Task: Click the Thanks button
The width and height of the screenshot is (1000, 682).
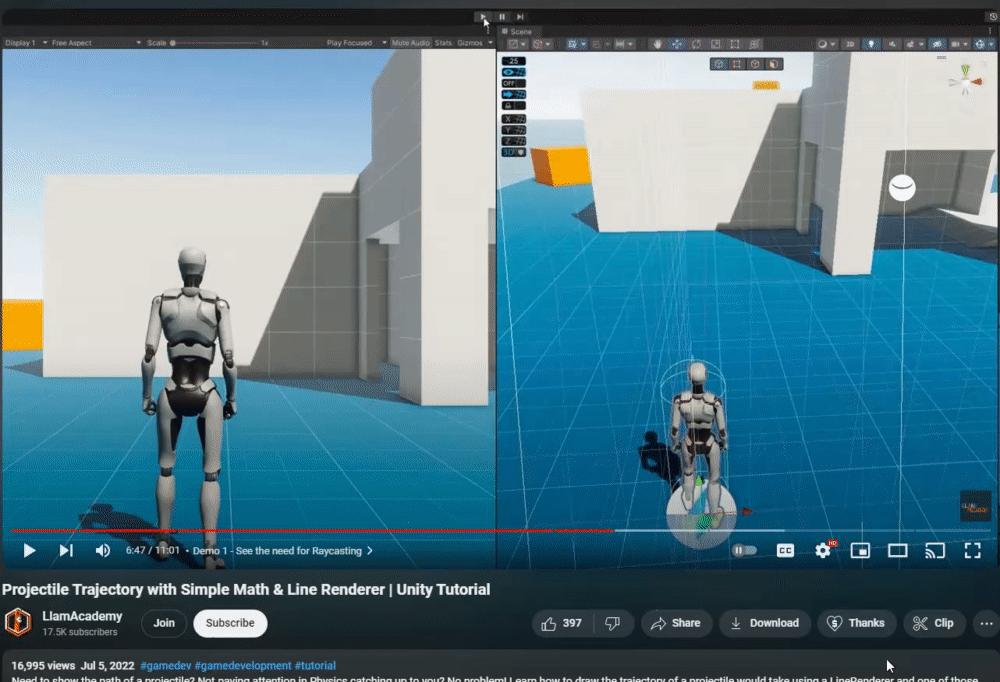Action: tap(857, 623)
